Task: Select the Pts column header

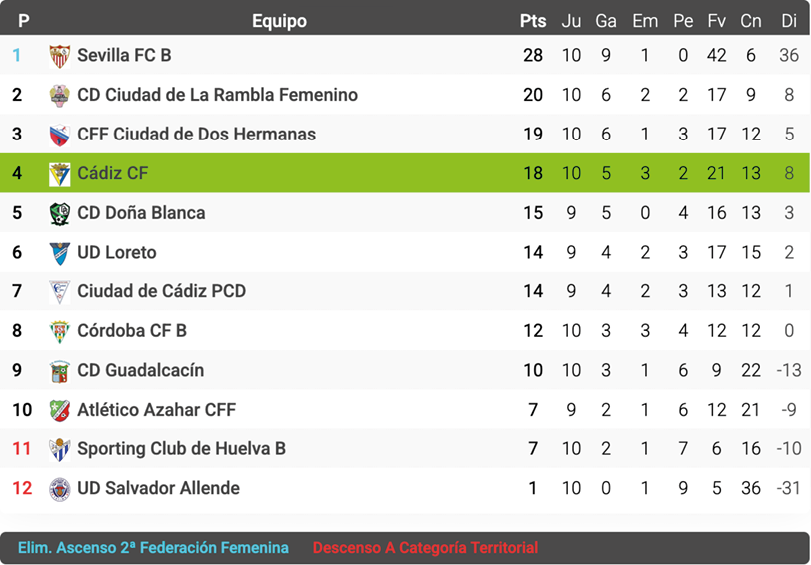Action: pyautogui.click(x=533, y=21)
